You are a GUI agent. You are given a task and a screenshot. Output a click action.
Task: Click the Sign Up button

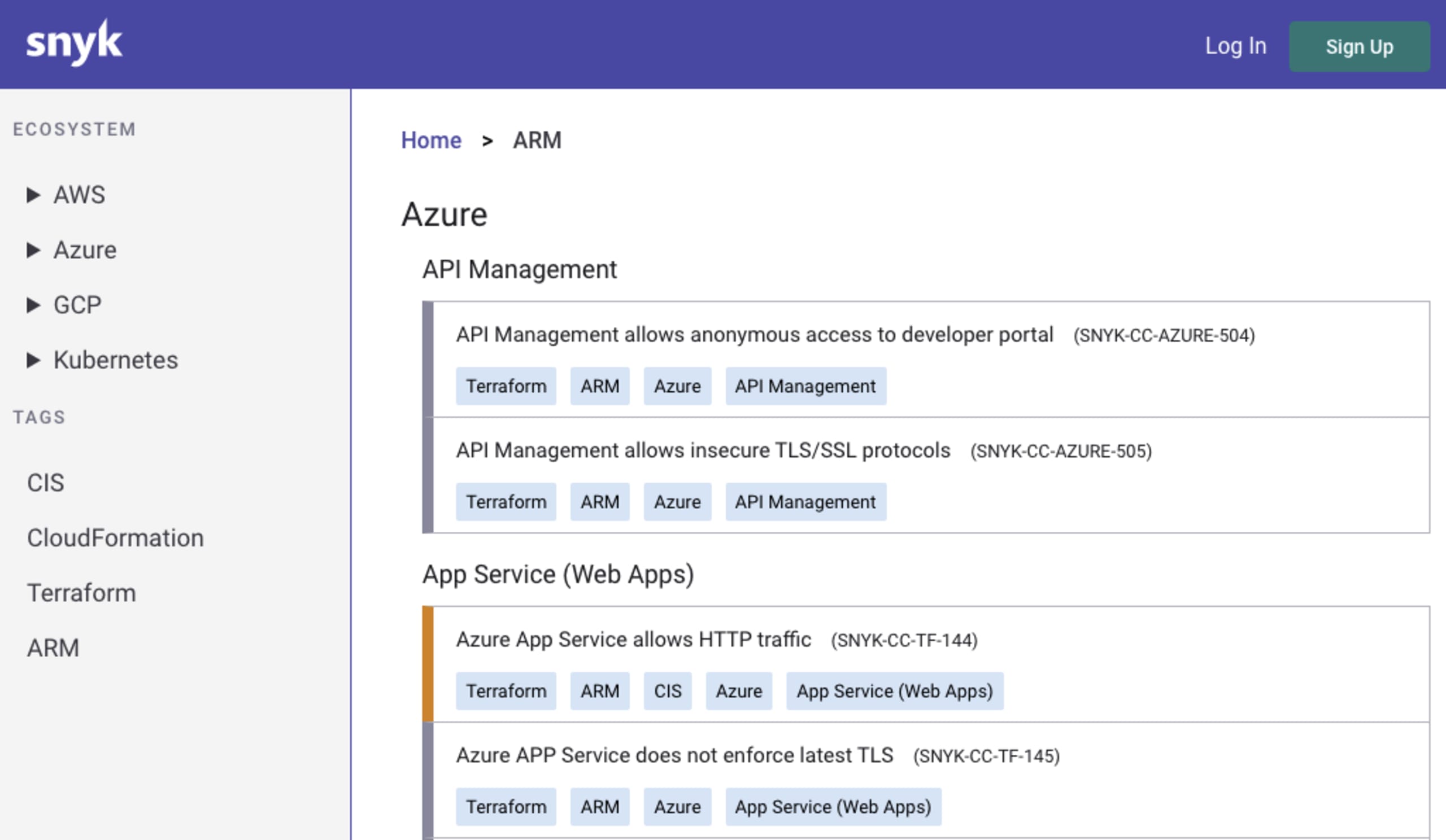click(1359, 46)
